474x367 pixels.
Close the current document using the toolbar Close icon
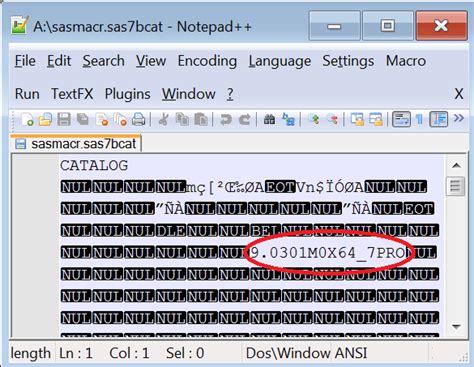(x=102, y=119)
